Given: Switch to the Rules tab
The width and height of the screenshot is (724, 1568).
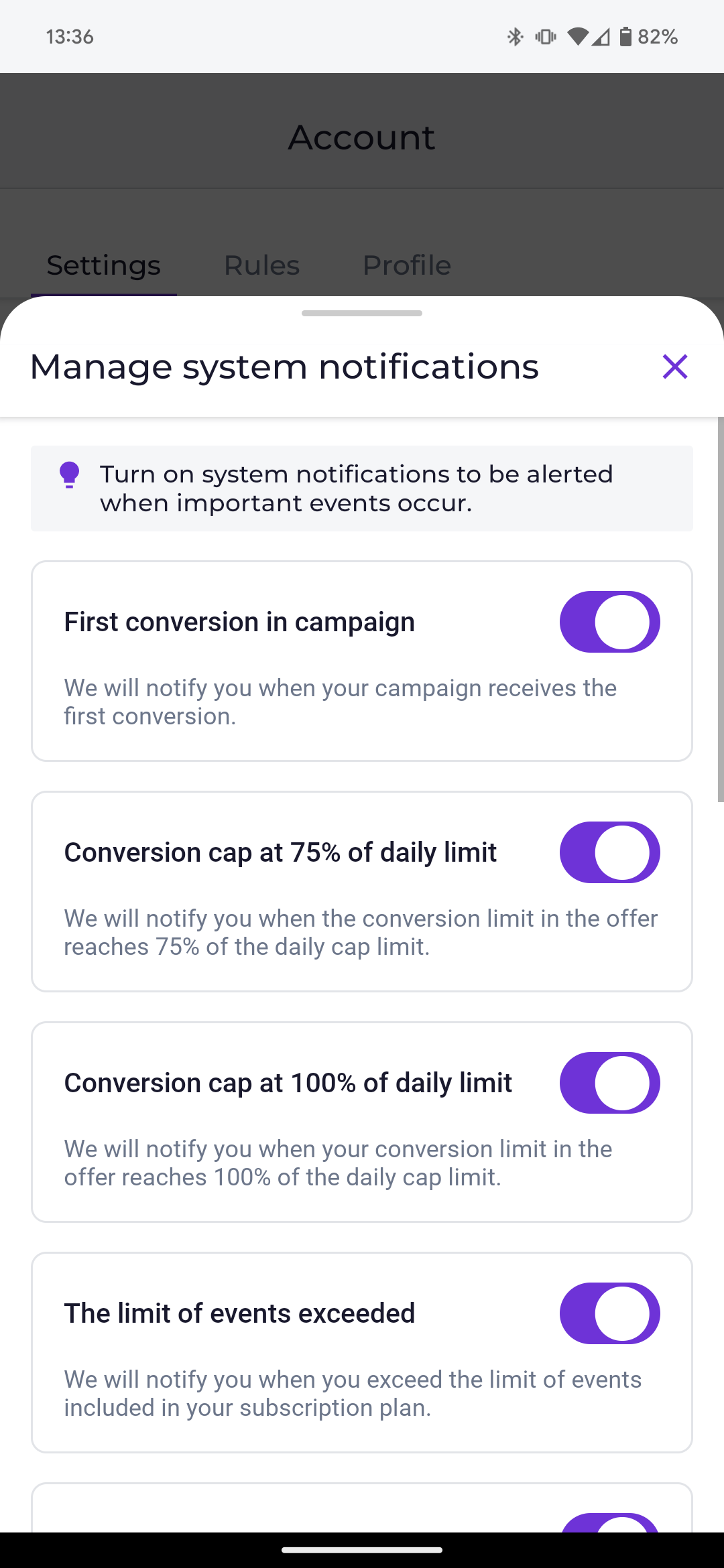Looking at the screenshot, I should [x=261, y=265].
